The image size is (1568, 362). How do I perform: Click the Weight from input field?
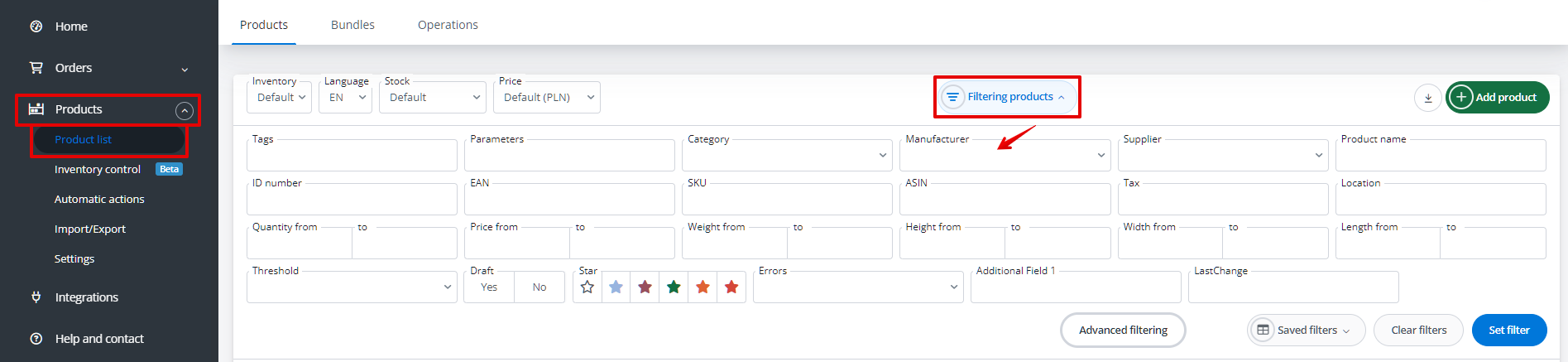pos(735,243)
